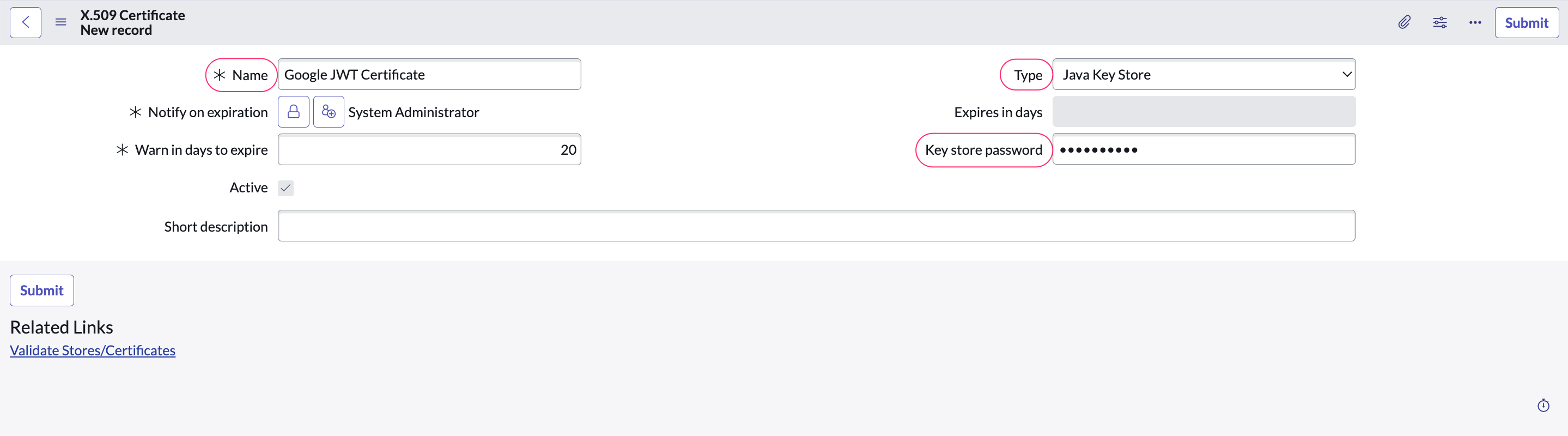Screen dimensions: 1568x436
Task: Add a user with the person-plus icon
Action: tap(329, 111)
